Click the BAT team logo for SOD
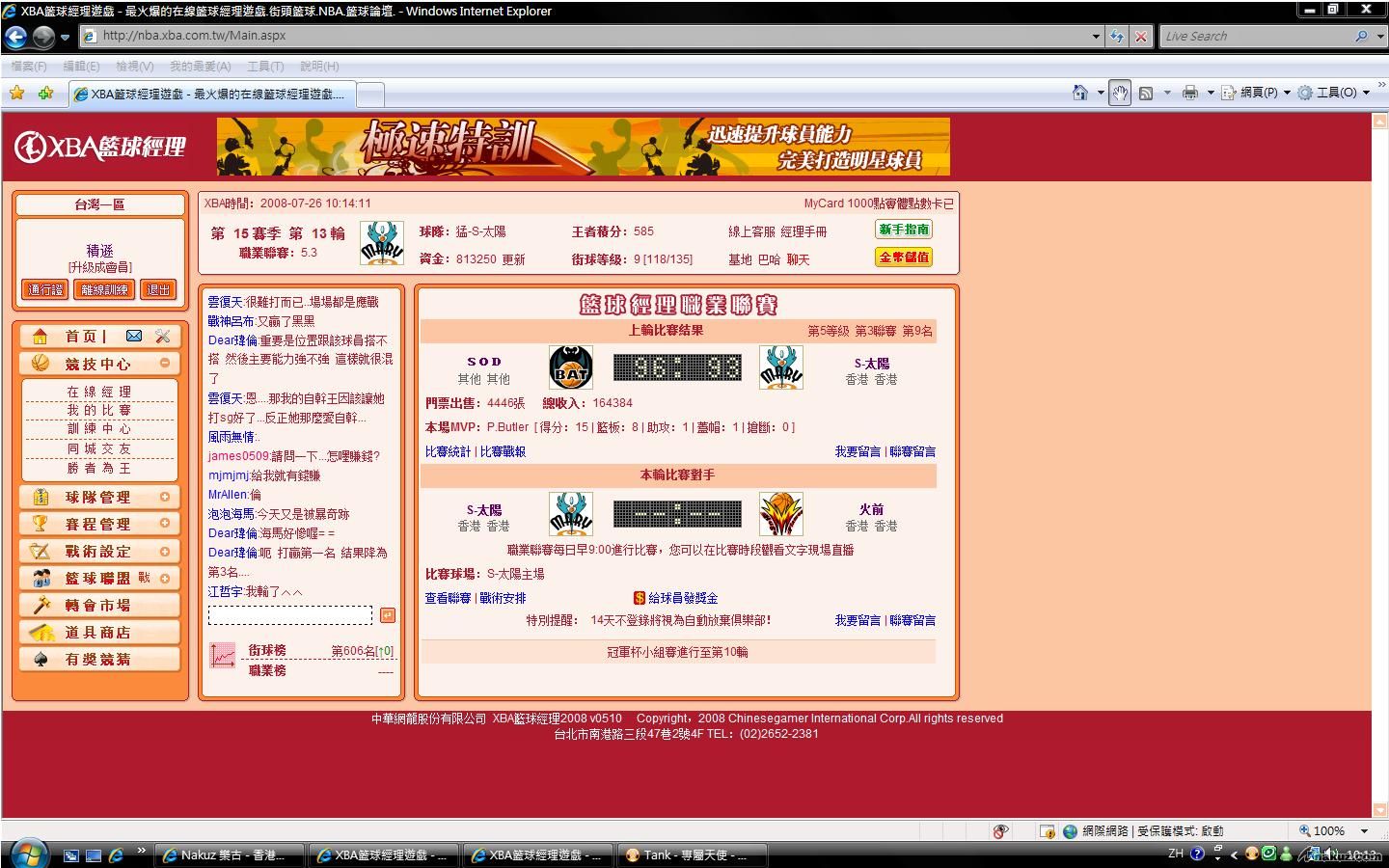The width and height of the screenshot is (1389, 868). click(x=570, y=367)
